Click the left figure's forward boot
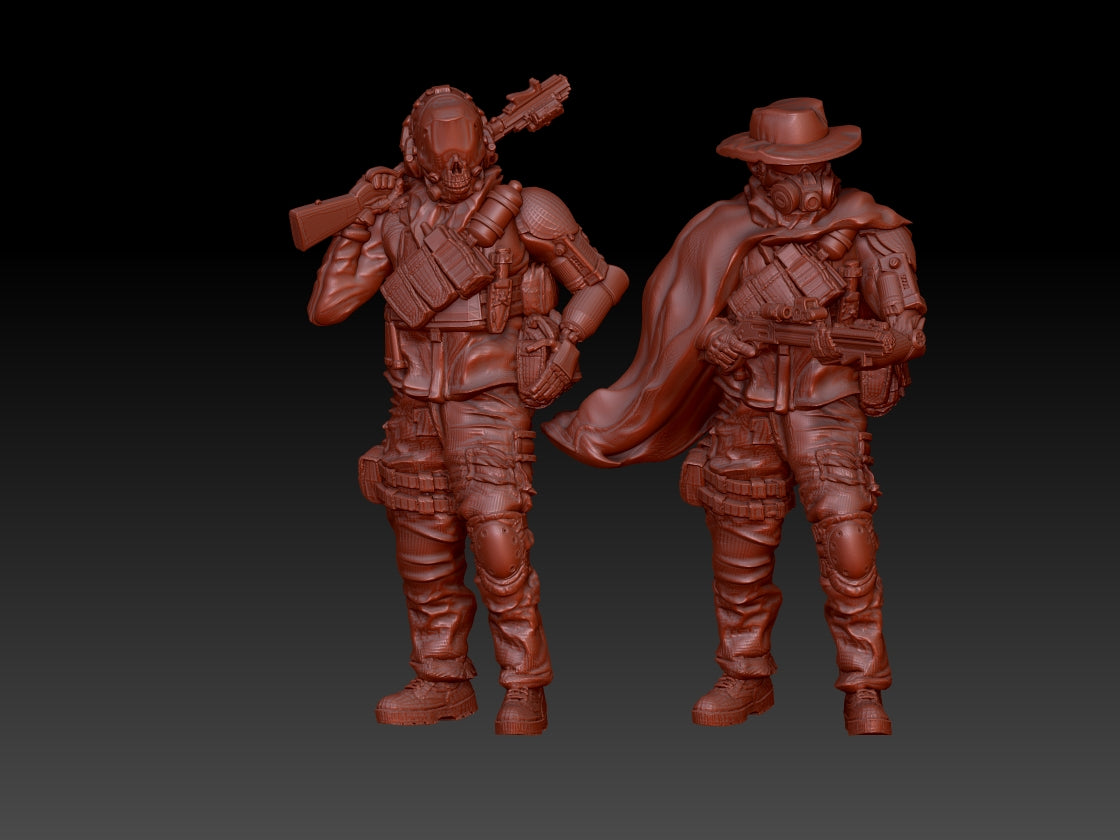 point(427,700)
